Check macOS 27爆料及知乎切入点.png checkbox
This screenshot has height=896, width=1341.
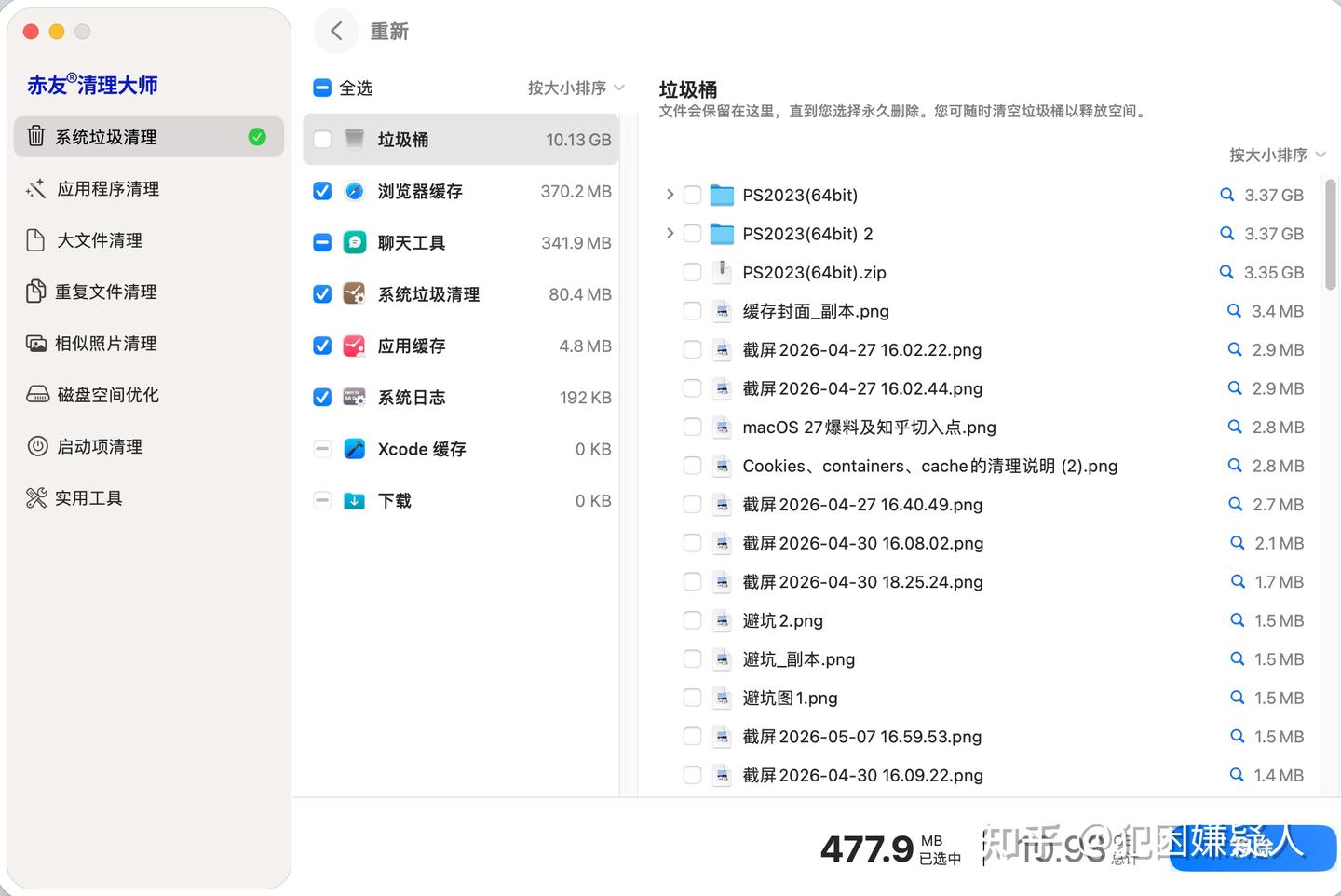pyautogui.click(x=692, y=427)
